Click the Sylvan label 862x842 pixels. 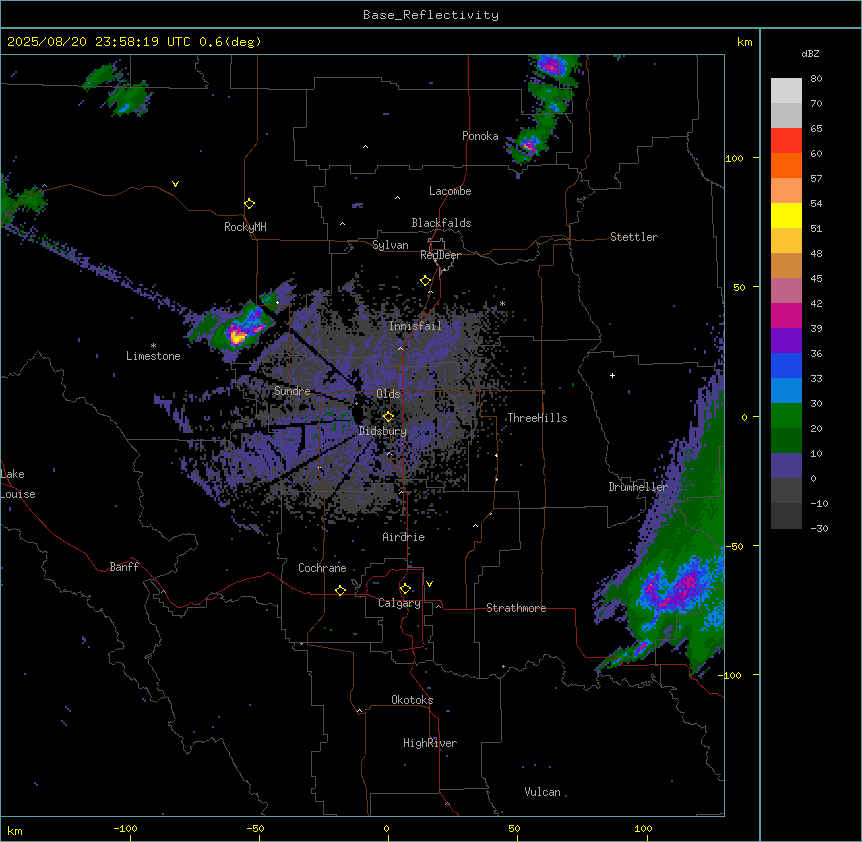390,245
